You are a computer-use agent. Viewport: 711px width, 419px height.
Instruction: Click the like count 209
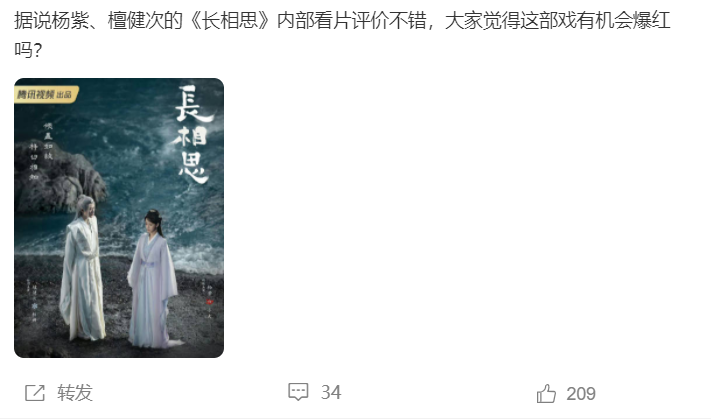click(x=581, y=394)
